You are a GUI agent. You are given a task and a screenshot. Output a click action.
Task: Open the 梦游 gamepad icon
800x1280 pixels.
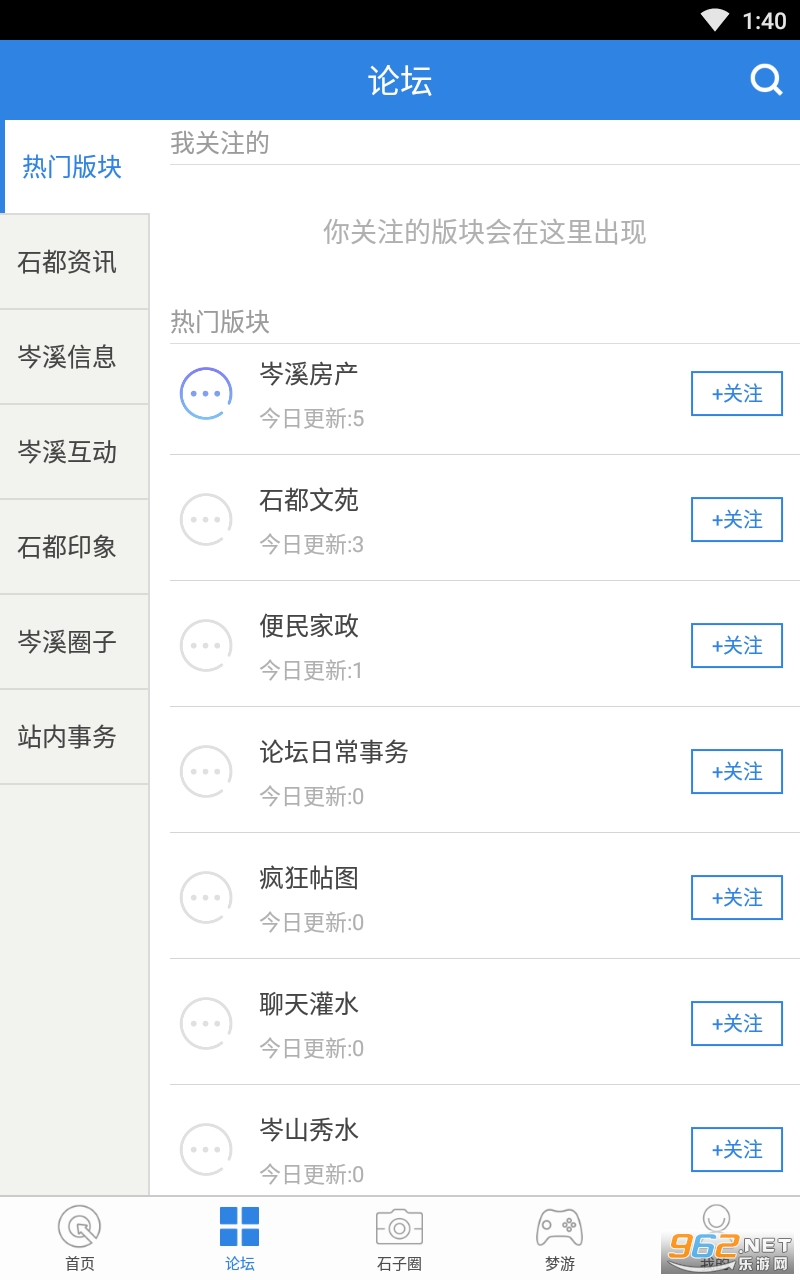(559, 1227)
